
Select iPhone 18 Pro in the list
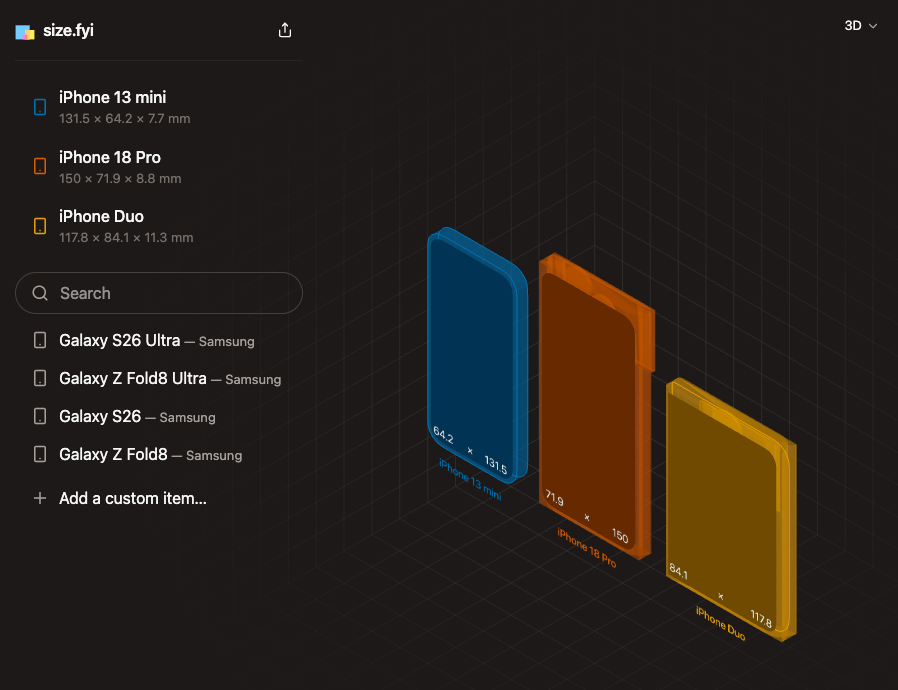pyautogui.click(x=159, y=167)
